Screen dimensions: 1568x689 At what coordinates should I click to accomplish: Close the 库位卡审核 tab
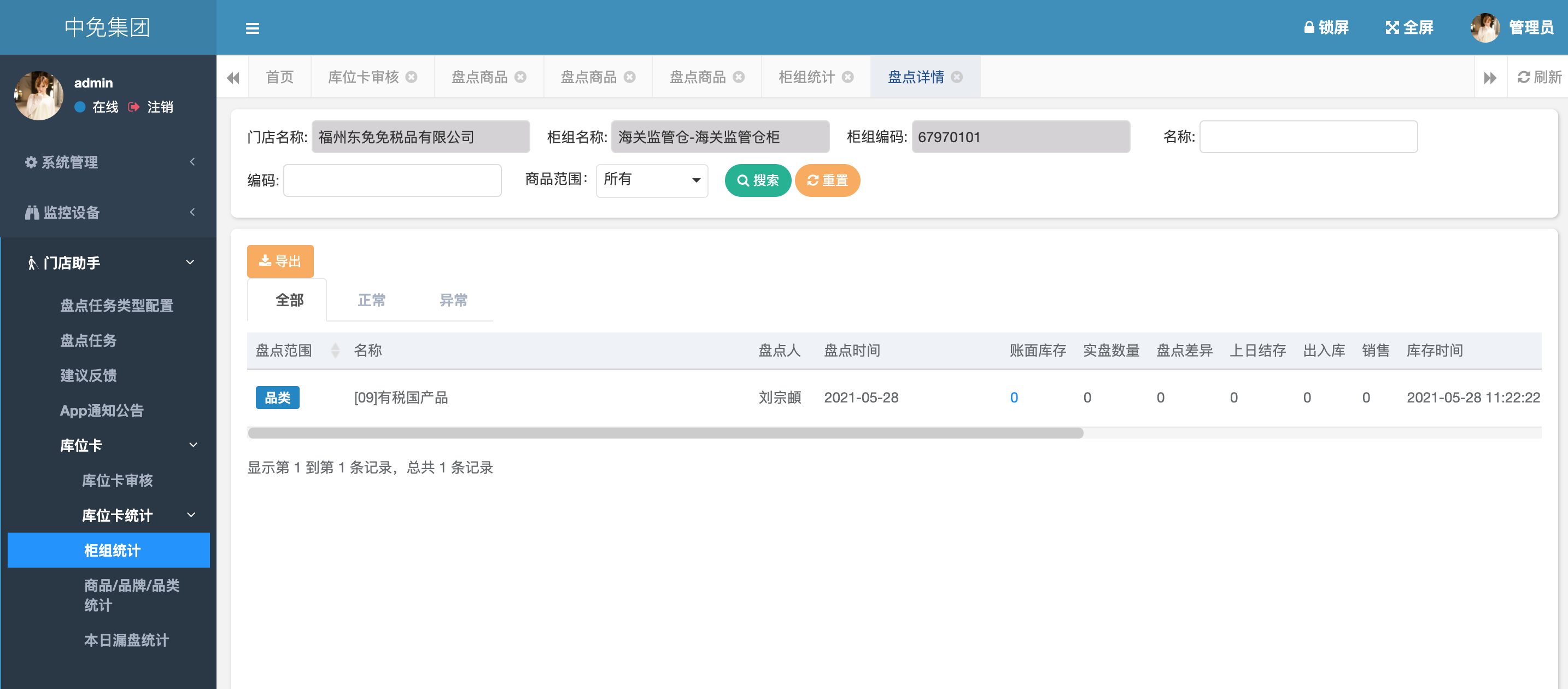(412, 77)
